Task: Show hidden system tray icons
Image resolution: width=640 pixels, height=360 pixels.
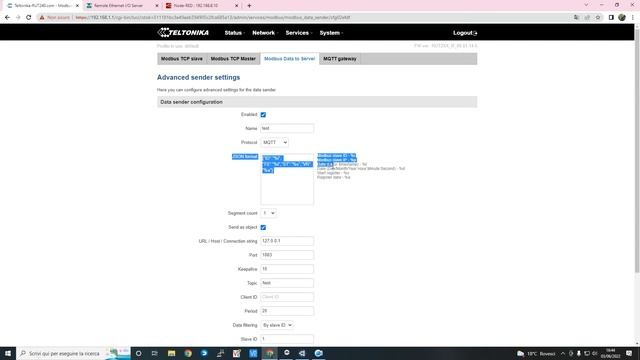Action: (563, 353)
